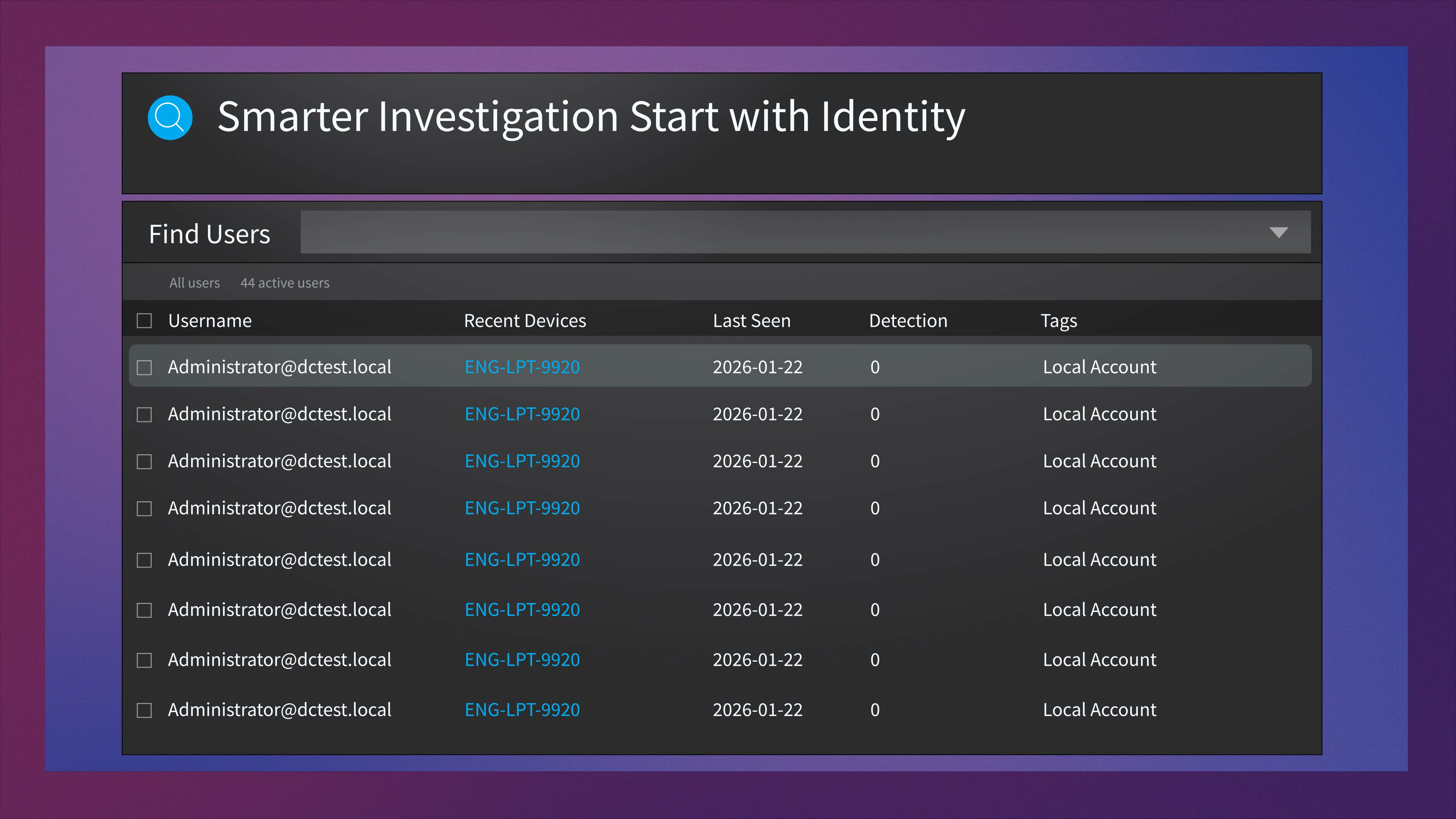Select the fourth row's checkbox
The image size is (1456, 819).
click(144, 508)
